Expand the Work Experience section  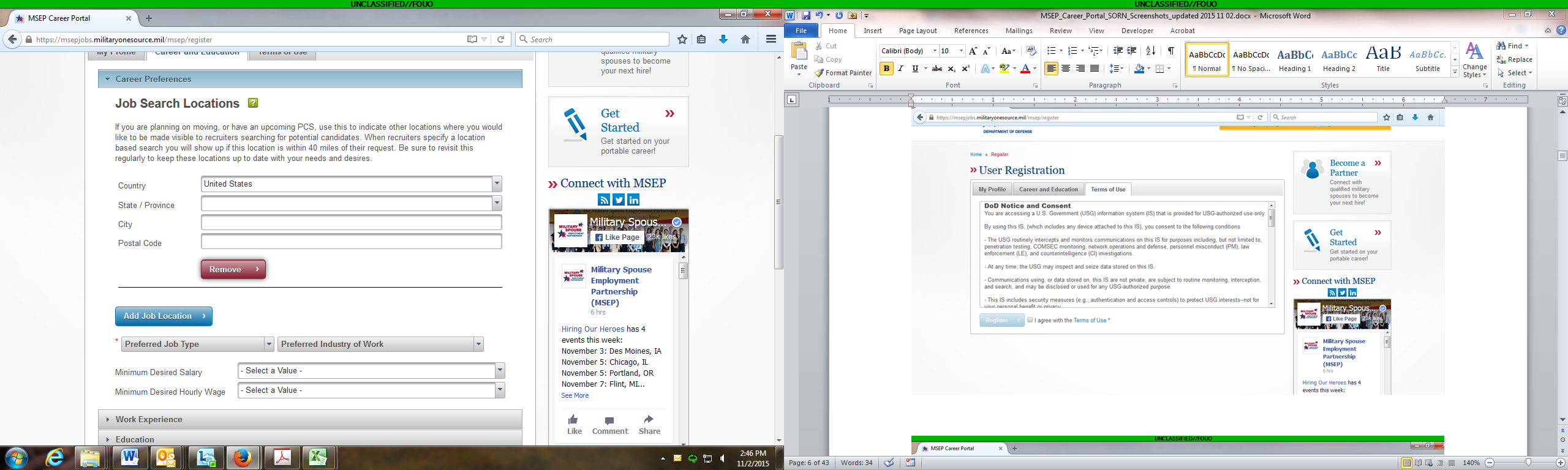310,419
